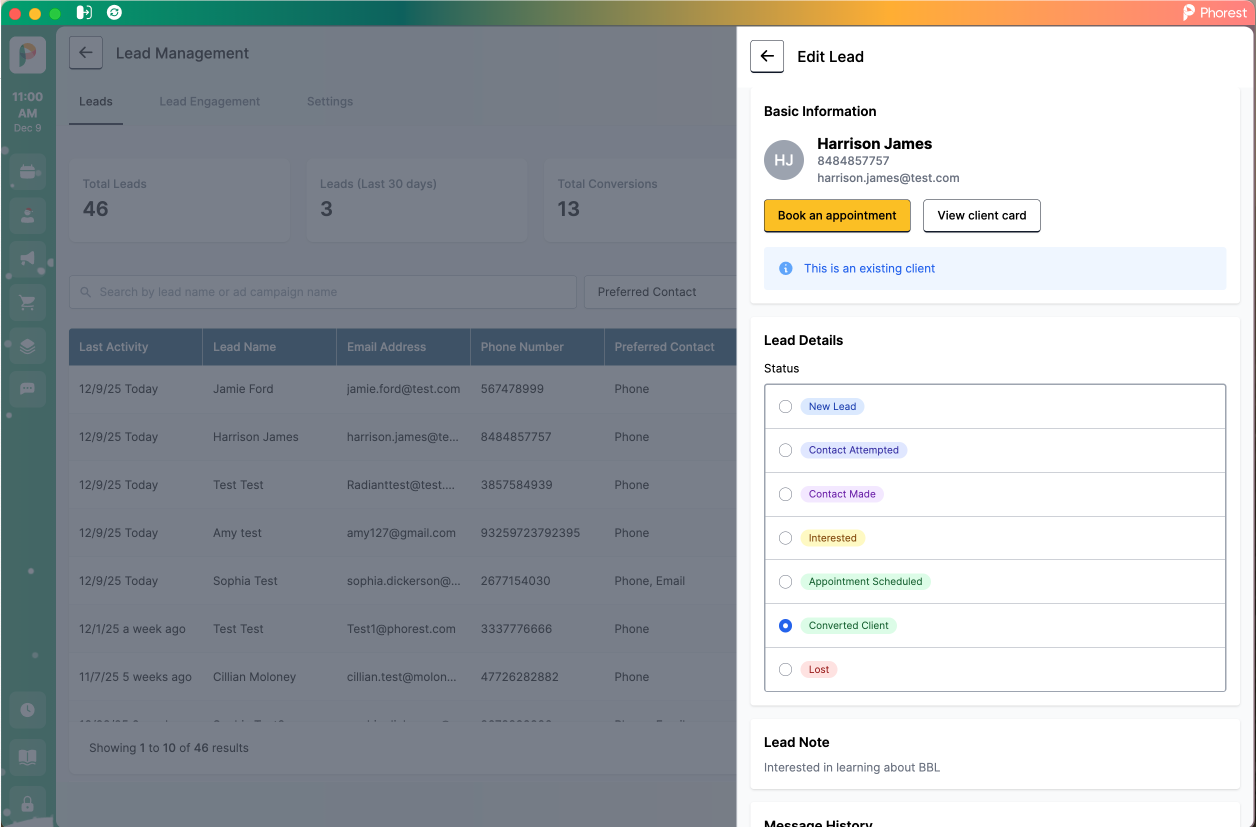Open Marketing via the megaphone sidebar icon
The image size is (1256, 827).
point(27,259)
